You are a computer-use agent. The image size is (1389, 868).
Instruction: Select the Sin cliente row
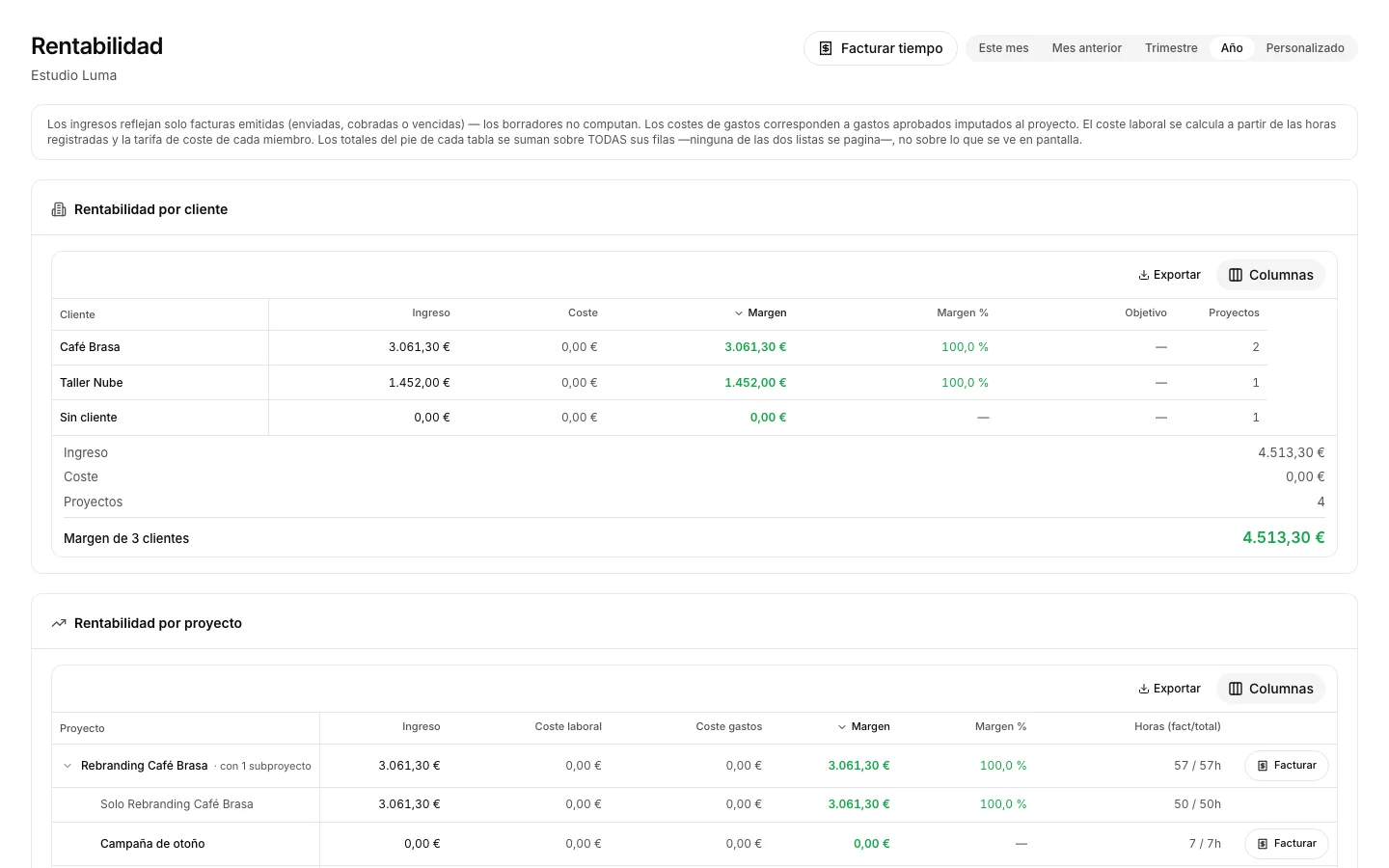pos(660,418)
